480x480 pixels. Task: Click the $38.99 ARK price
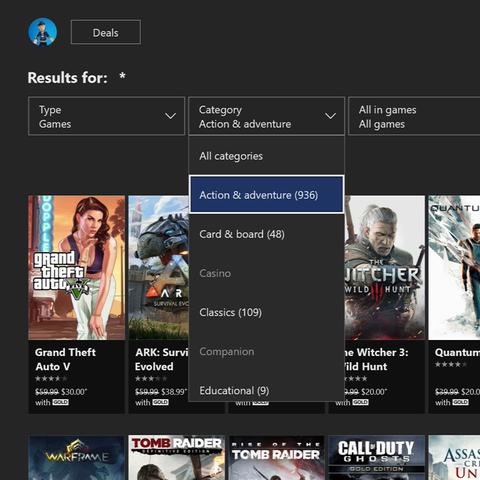[174, 392]
